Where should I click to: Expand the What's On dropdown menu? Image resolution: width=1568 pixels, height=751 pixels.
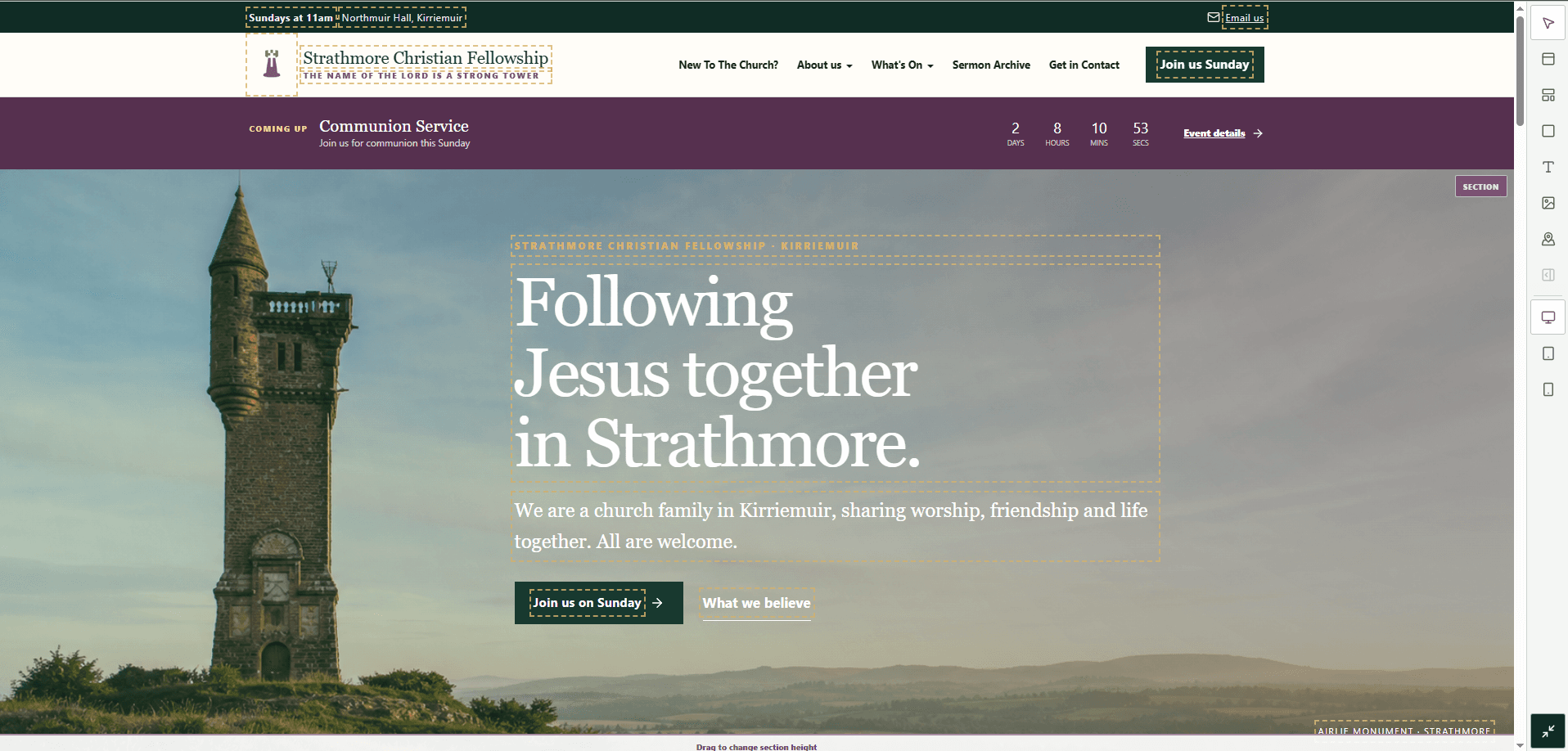[902, 65]
